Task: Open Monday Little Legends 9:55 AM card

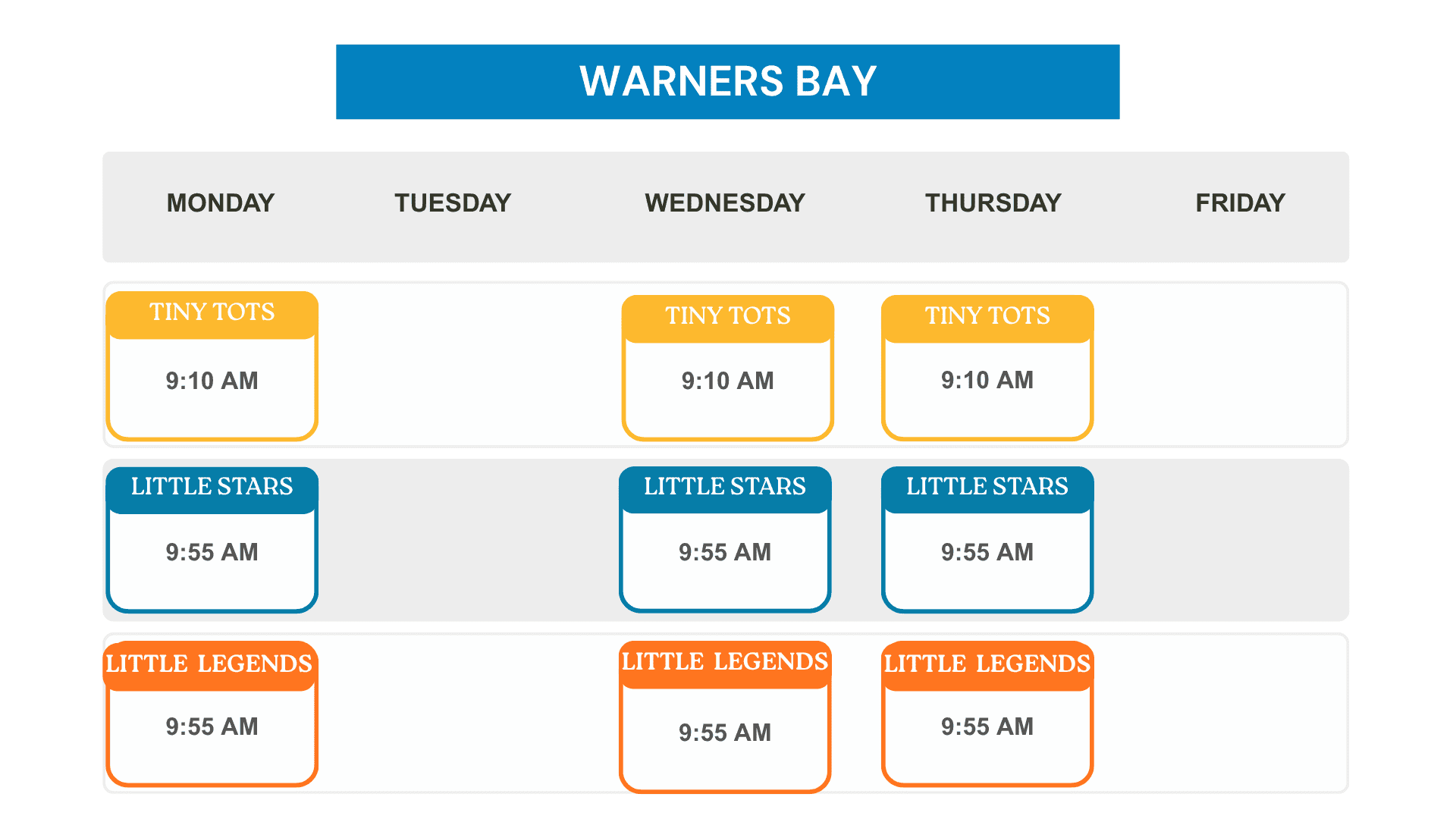Action: 210,714
